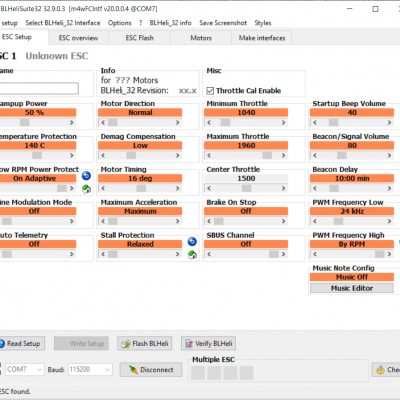Click right arrow of PWM Frequency Low scrollbar
Image resolution: width=400 pixels, height=400 pixels.
coord(389,221)
